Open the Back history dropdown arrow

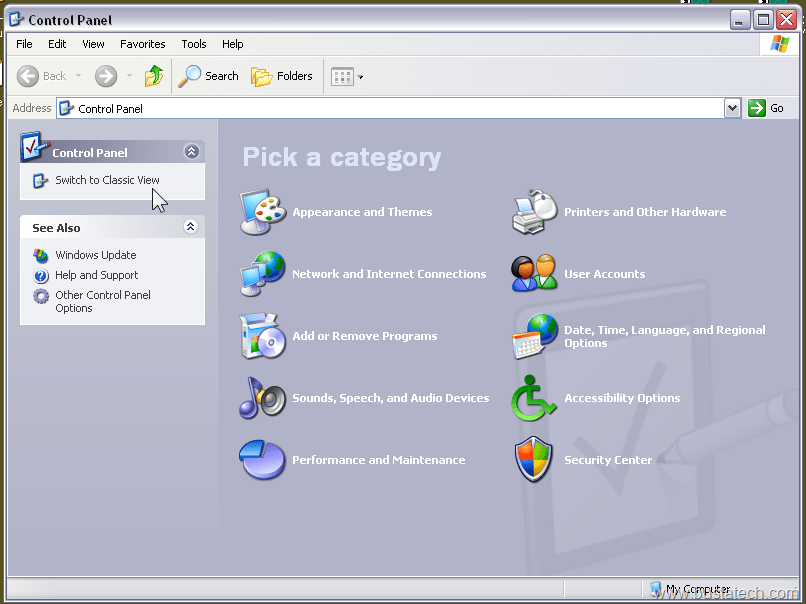(x=78, y=76)
